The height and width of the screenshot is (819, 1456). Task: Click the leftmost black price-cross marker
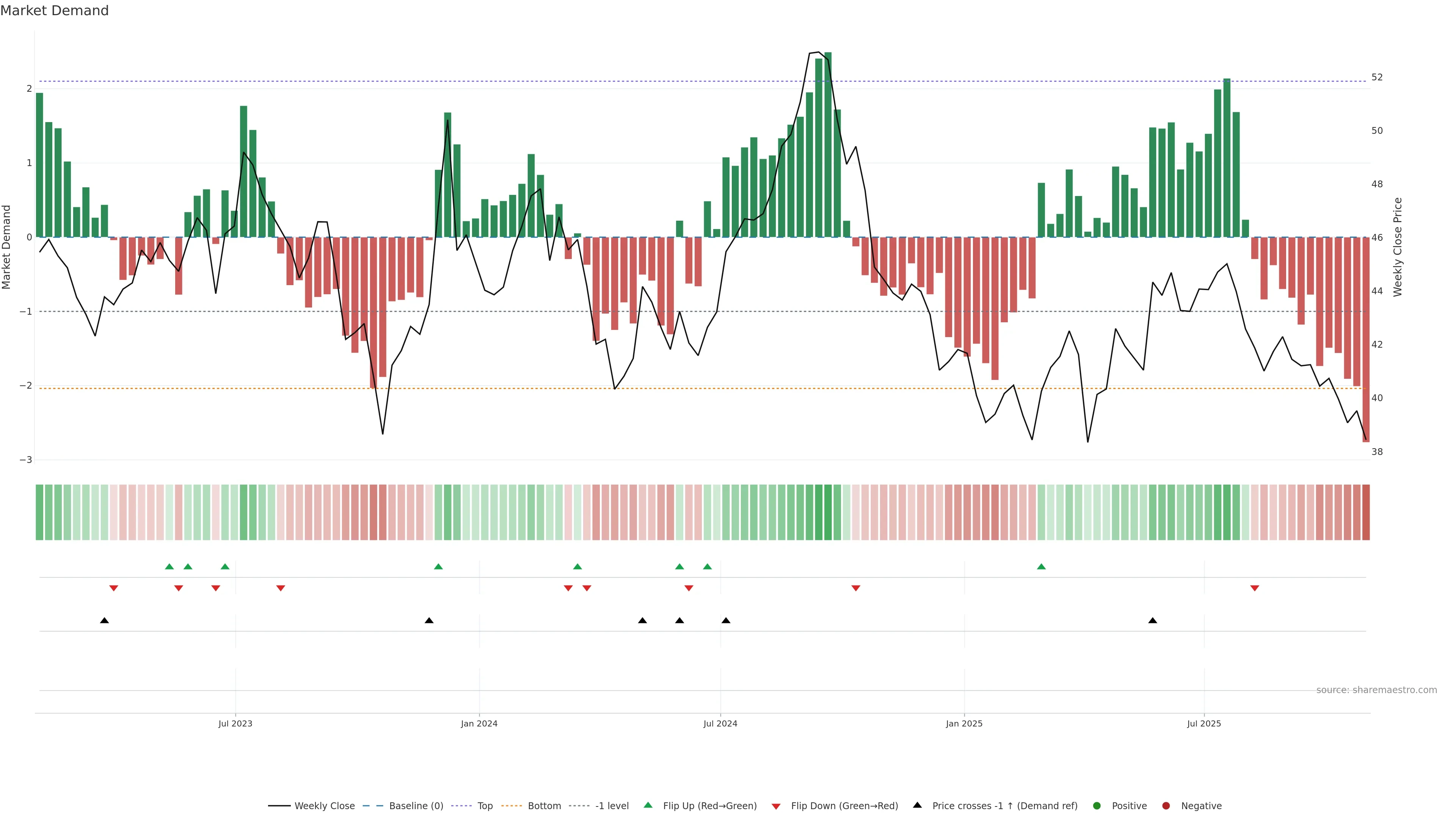[105, 621]
